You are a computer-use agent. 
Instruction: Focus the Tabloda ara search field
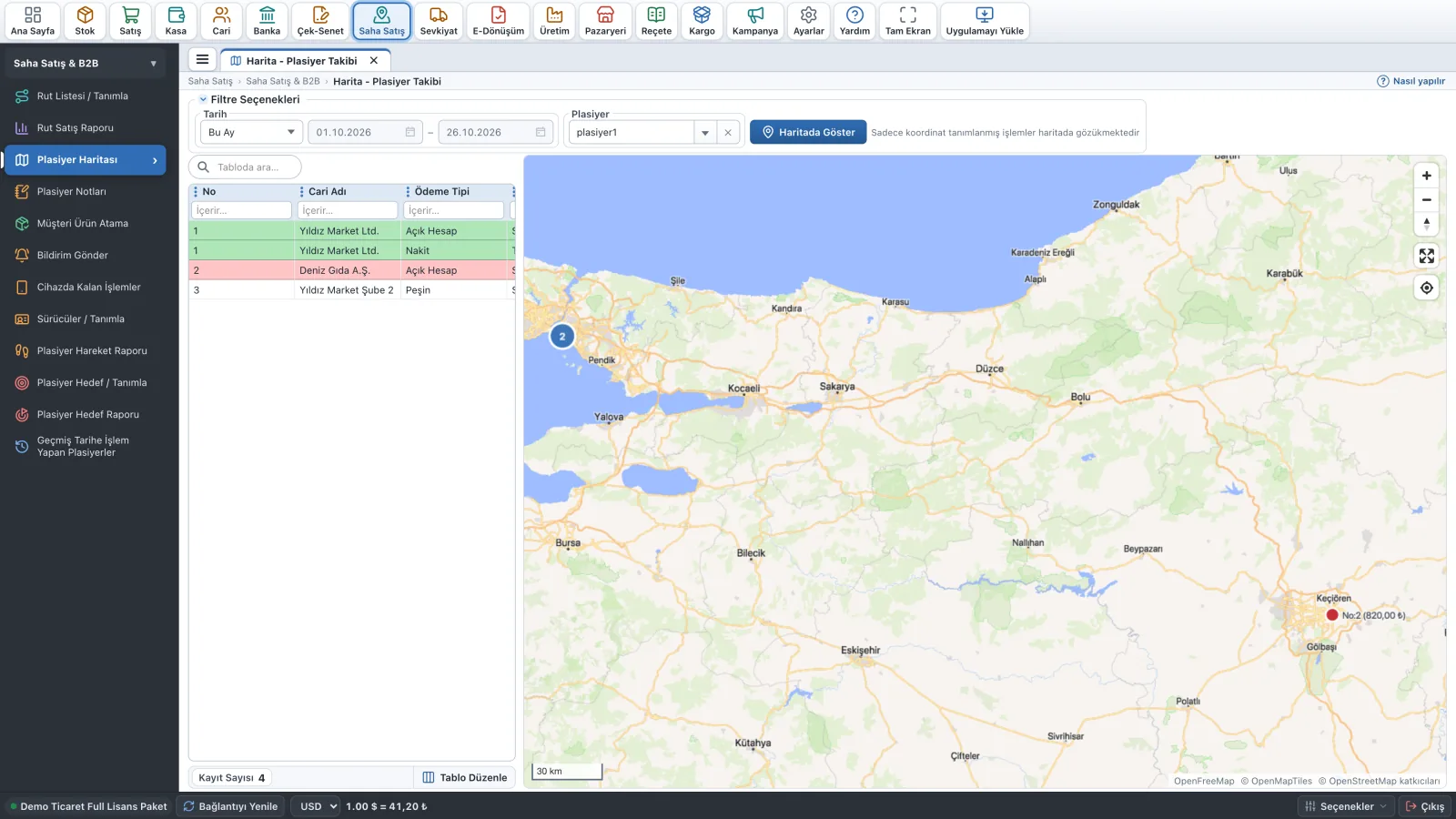[x=246, y=167]
